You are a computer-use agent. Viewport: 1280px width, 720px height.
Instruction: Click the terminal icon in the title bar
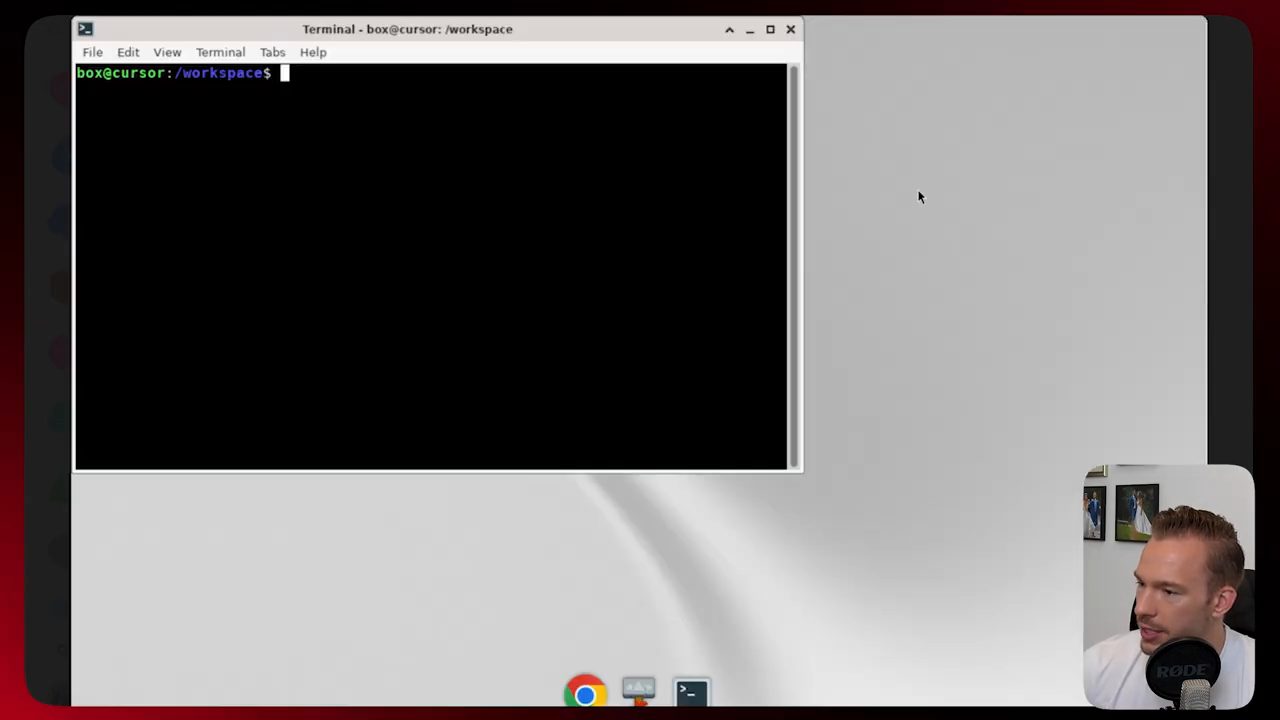(x=85, y=29)
